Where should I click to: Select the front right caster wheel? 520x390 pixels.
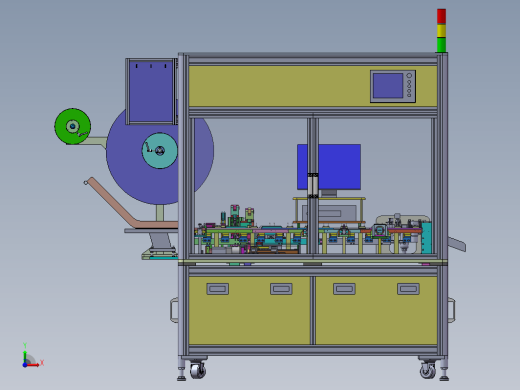tap(428, 370)
